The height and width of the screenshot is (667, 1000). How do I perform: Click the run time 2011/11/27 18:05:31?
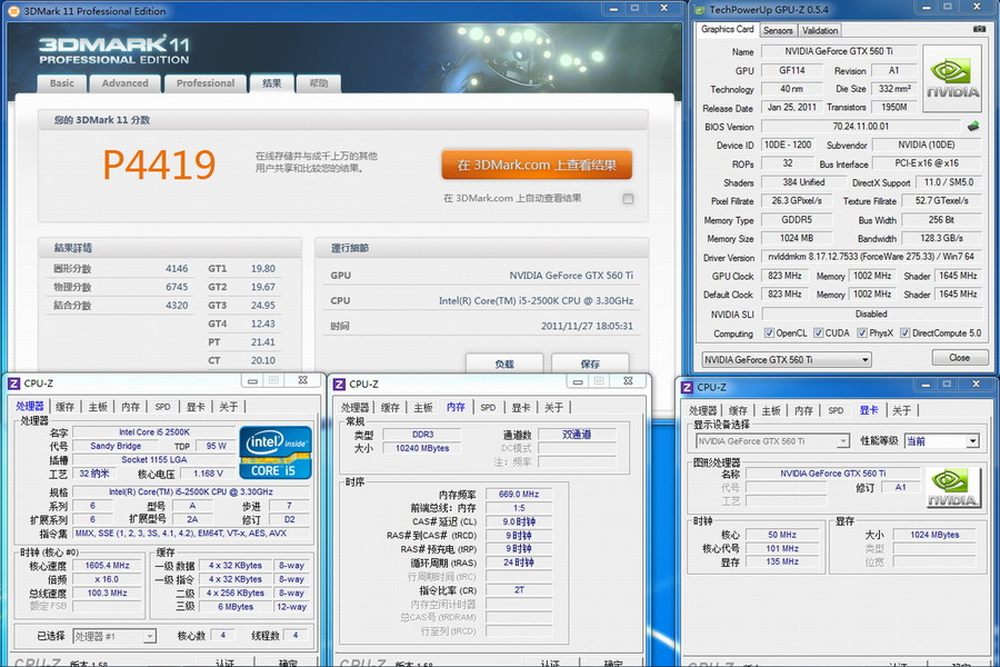pyautogui.click(x=587, y=326)
